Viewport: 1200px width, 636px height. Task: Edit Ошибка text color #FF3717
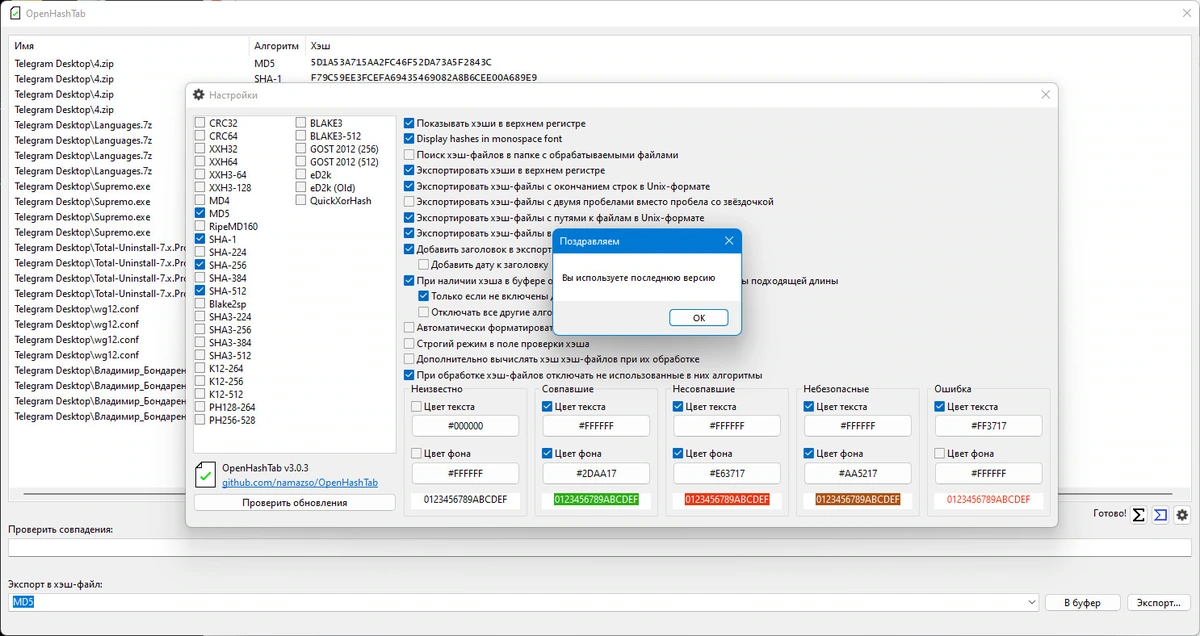pos(989,426)
